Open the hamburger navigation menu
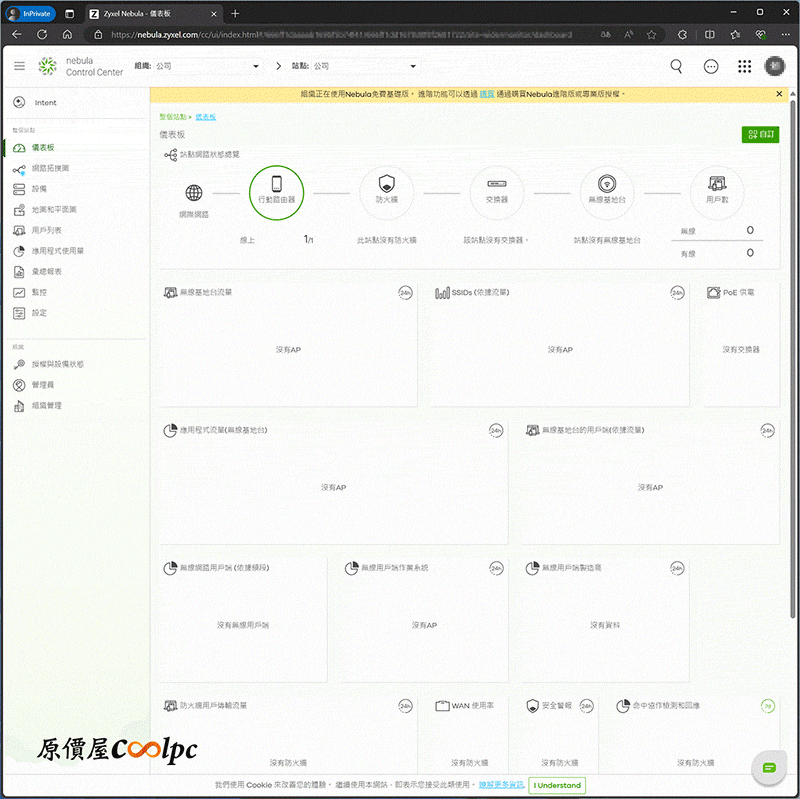The height and width of the screenshot is (799, 800). point(19,66)
